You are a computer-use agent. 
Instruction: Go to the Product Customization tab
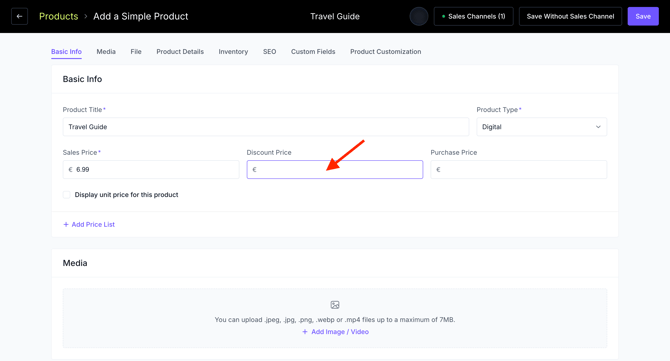coord(385,52)
